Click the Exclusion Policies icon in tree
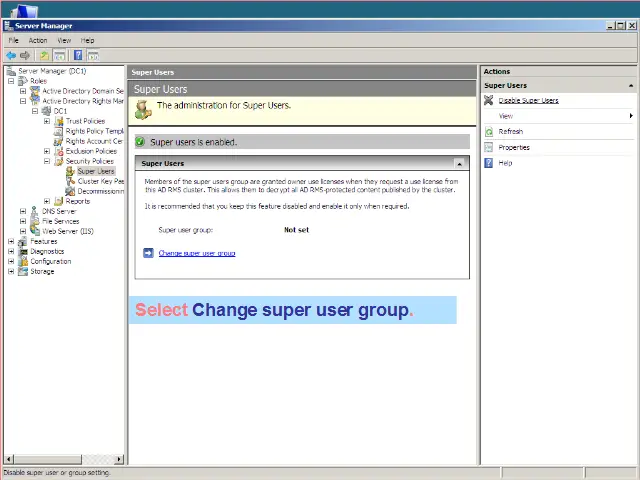640x480 pixels. pyautogui.click(x=59, y=151)
